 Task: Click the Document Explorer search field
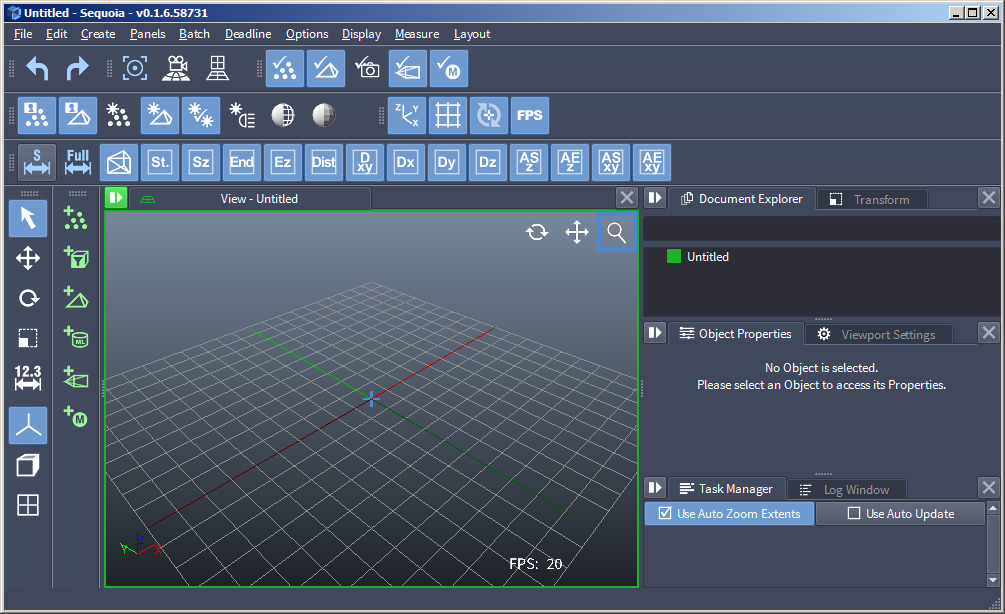click(x=822, y=228)
